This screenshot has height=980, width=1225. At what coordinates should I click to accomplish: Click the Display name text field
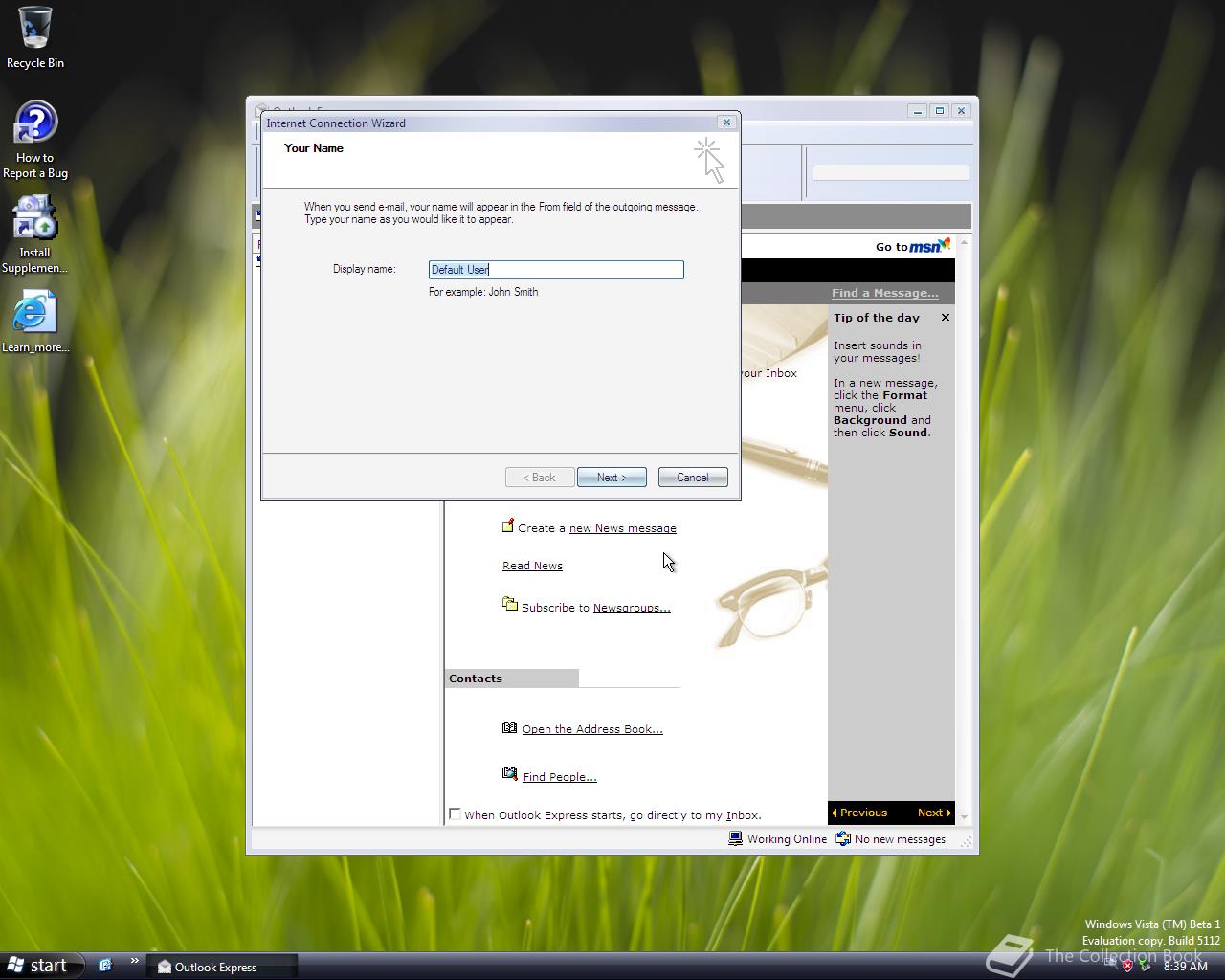(556, 270)
